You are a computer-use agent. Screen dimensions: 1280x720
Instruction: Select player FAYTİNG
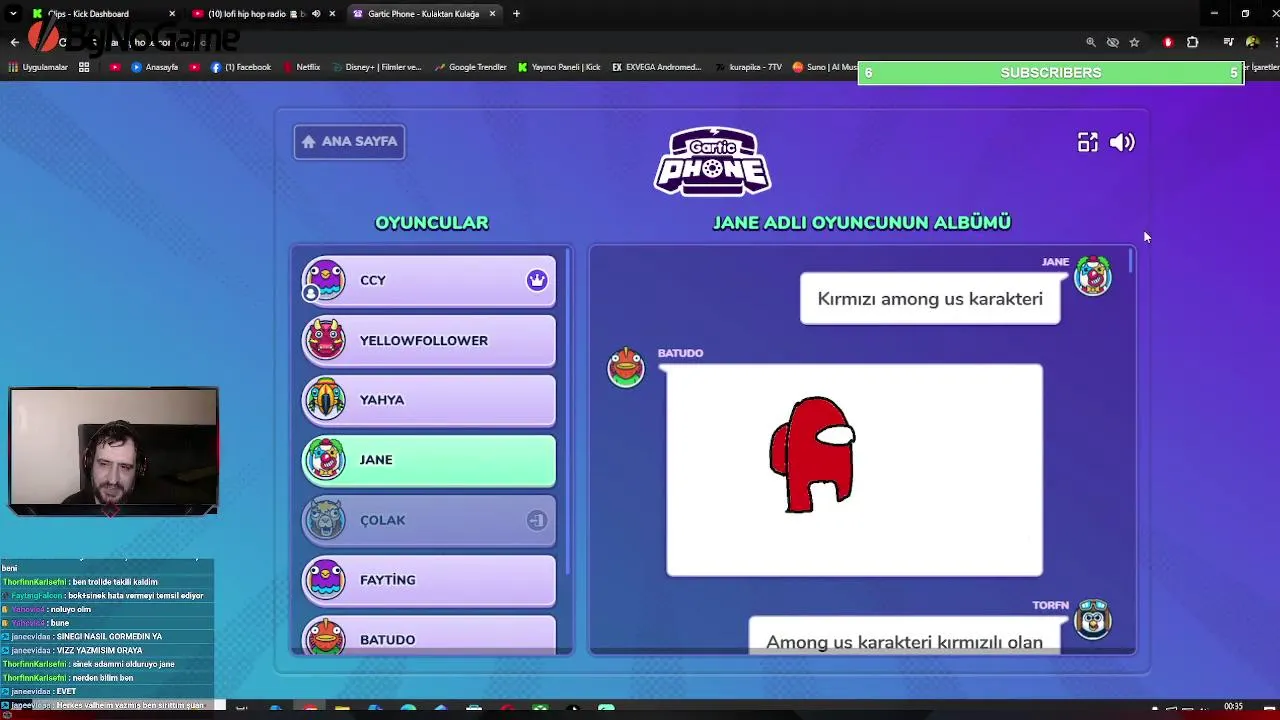[429, 580]
